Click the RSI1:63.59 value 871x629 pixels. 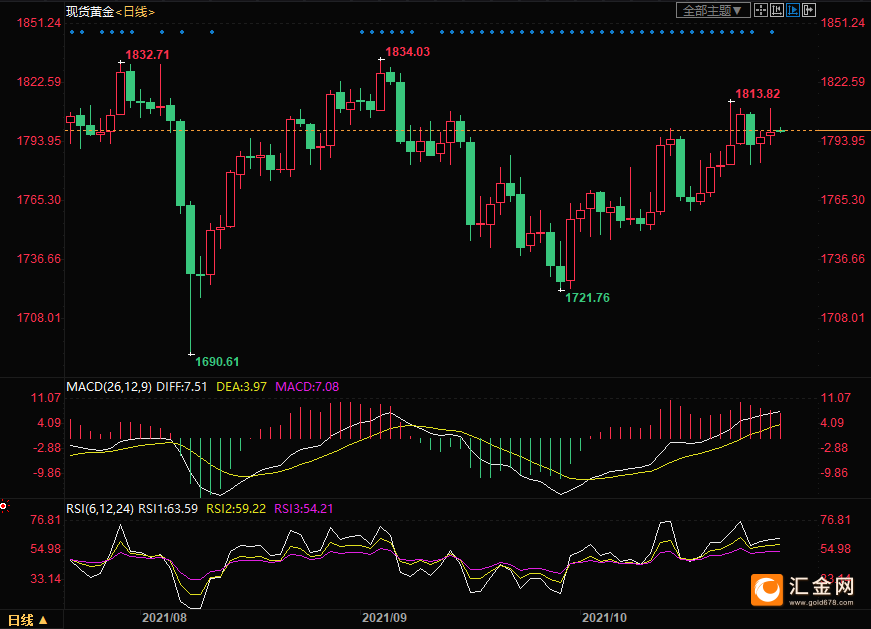coord(168,508)
